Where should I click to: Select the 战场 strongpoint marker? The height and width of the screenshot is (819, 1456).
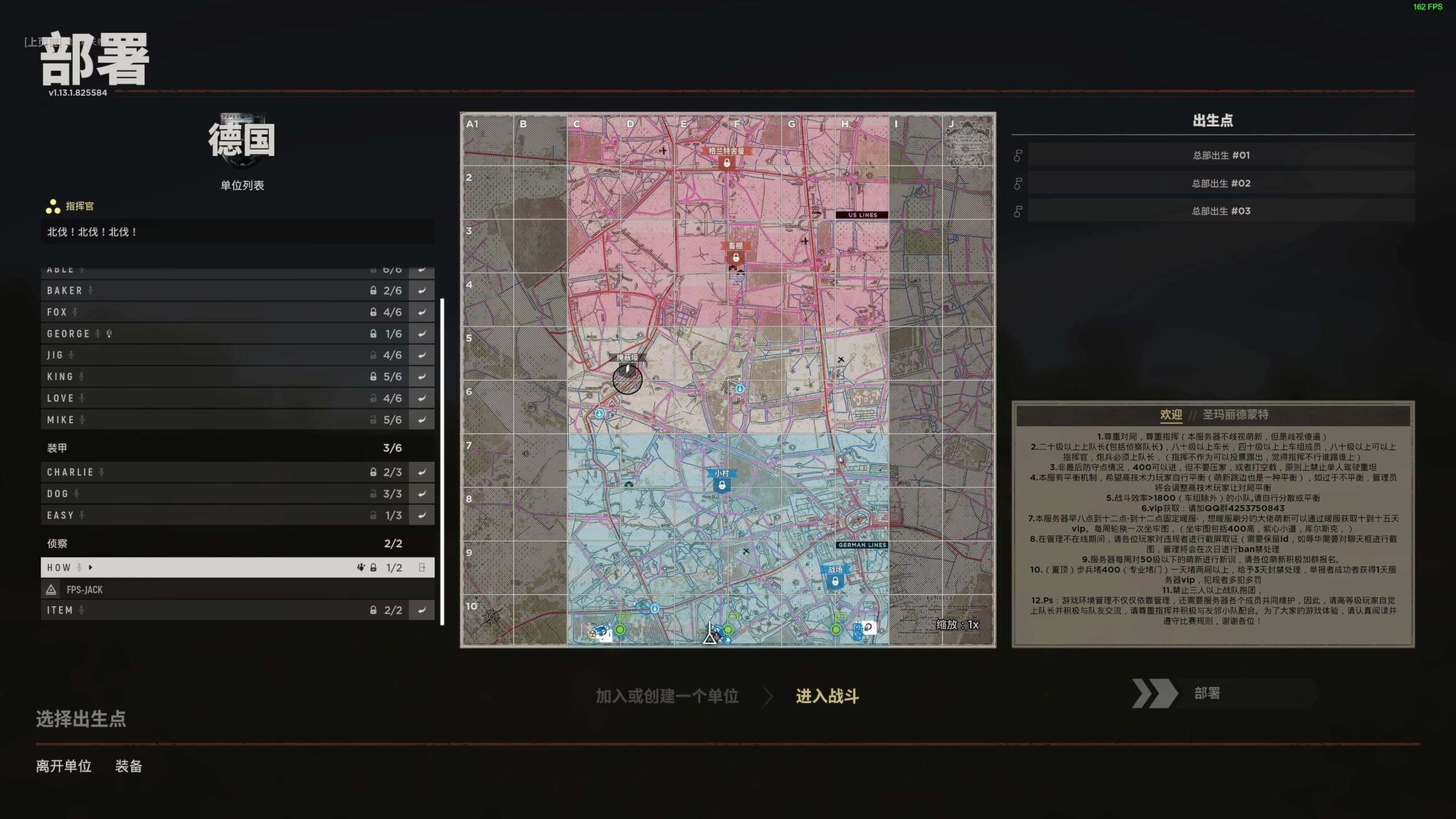tap(834, 581)
